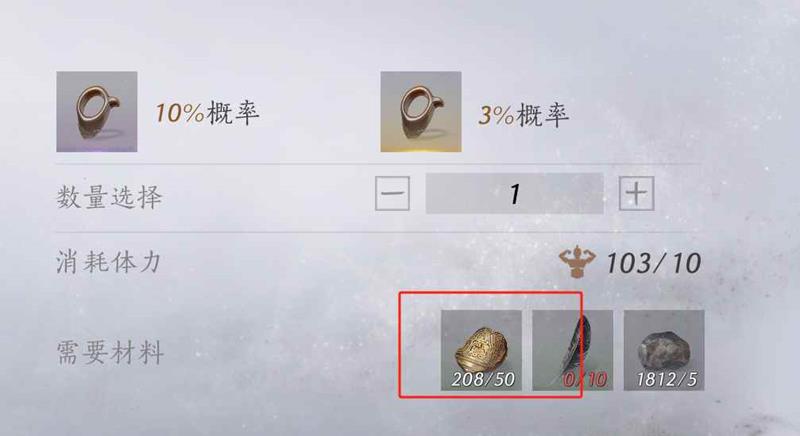Open the gray stone material slot
This screenshot has height=436, width=800.
(664, 350)
